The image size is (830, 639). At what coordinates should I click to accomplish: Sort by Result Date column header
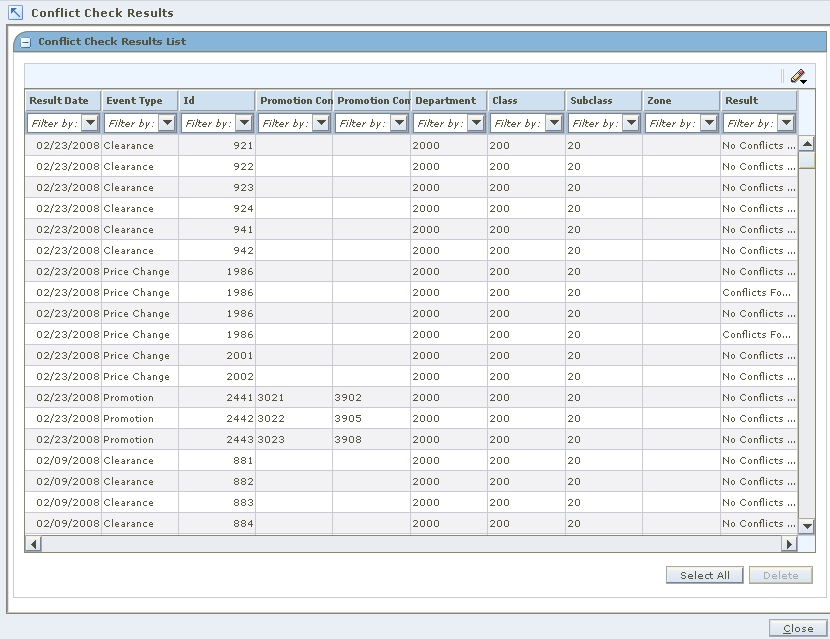[x=63, y=101]
